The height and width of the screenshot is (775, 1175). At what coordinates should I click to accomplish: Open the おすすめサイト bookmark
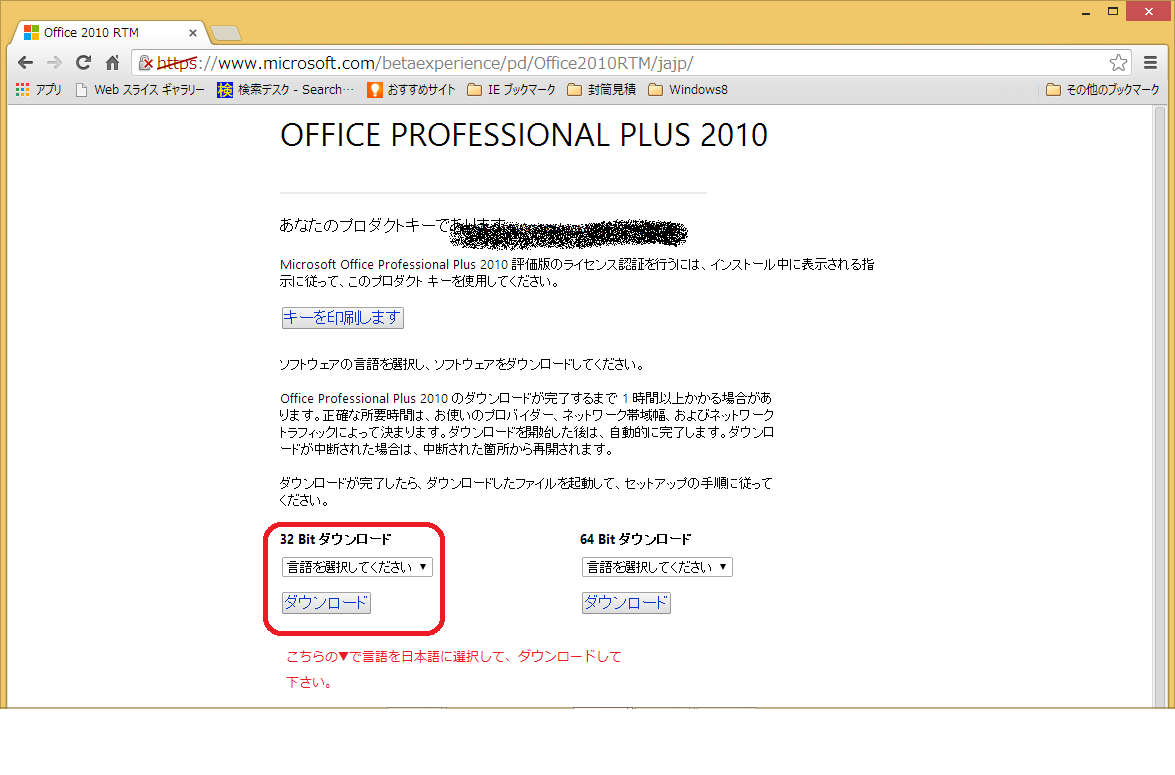click(x=411, y=89)
